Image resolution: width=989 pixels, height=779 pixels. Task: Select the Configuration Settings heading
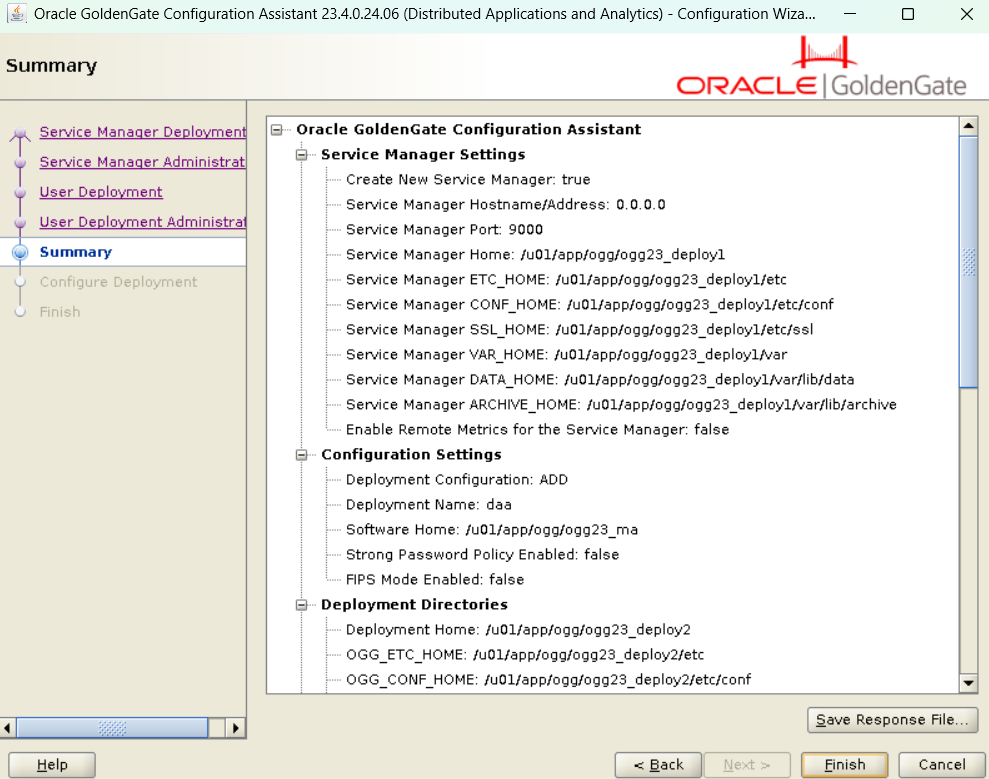pyautogui.click(x=411, y=455)
